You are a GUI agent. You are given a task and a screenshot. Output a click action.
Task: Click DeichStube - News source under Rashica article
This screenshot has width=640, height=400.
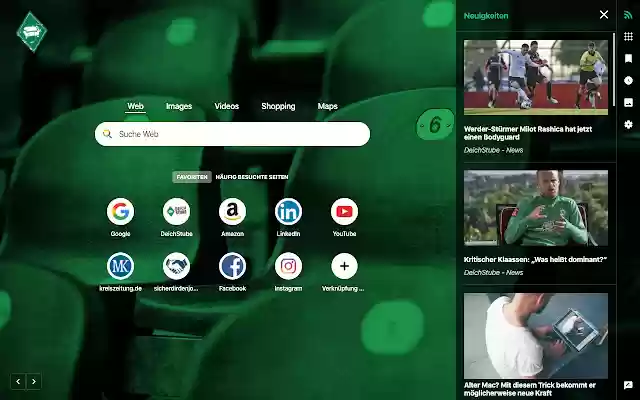(x=493, y=150)
